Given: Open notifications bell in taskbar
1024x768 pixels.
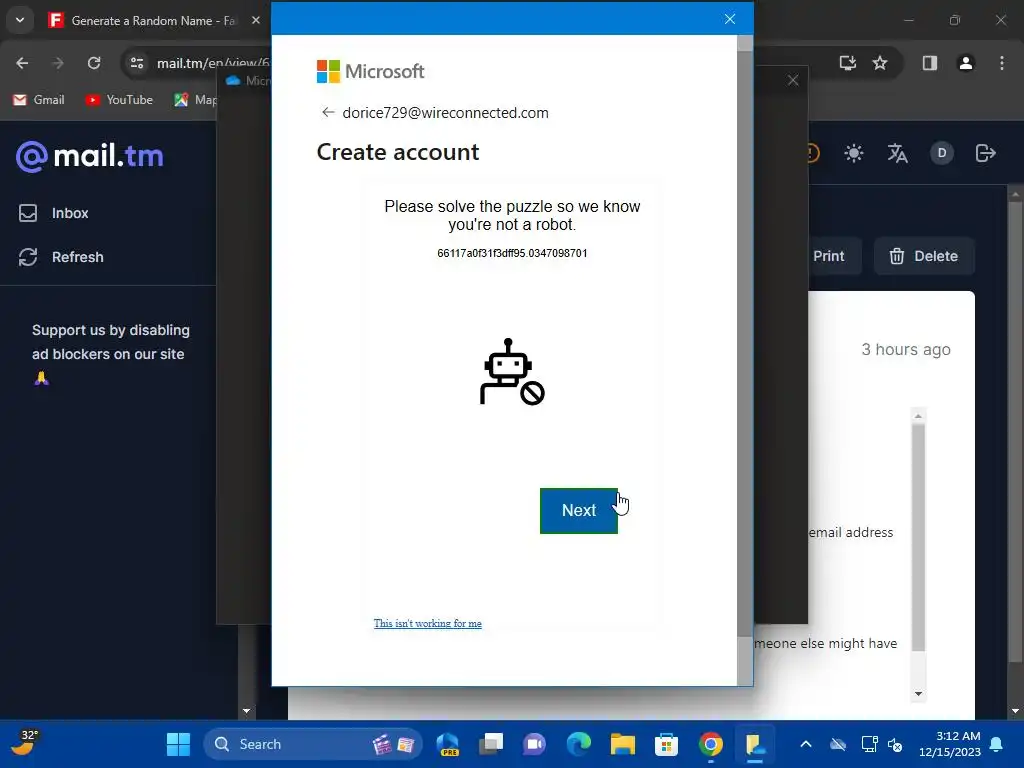Looking at the screenshot, I should (x=997, y=744).
